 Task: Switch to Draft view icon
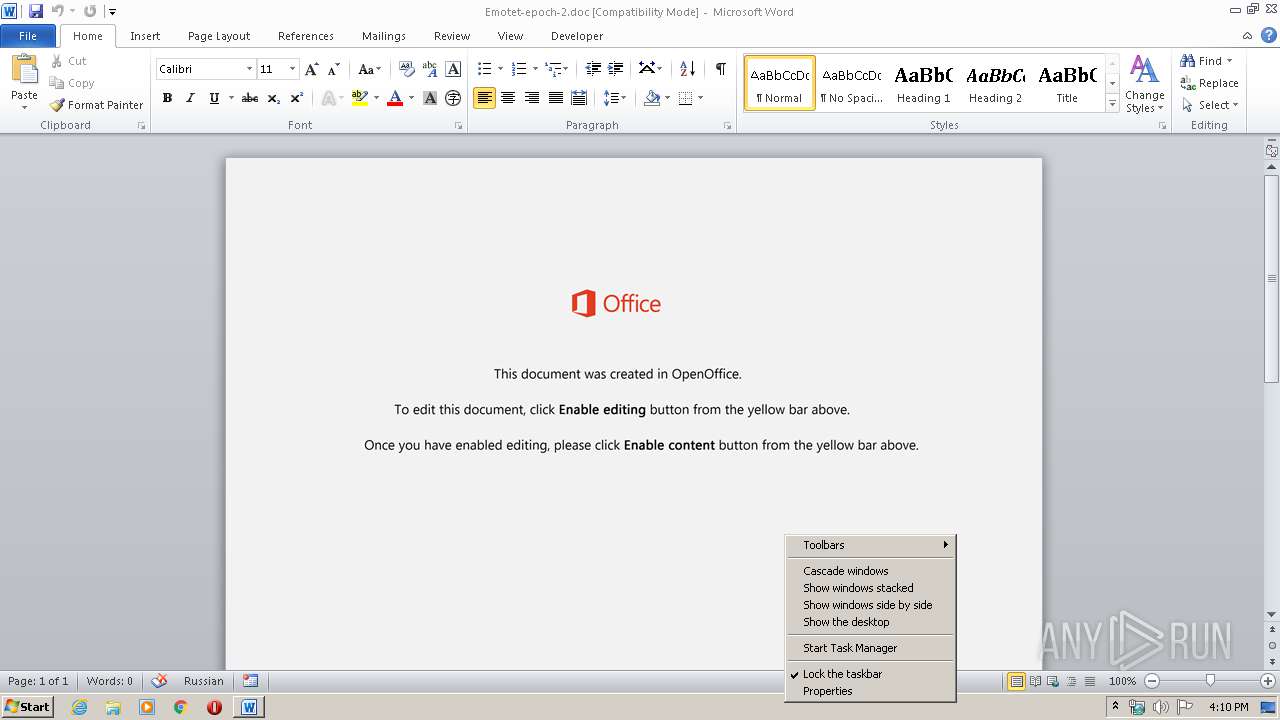(x=1089, y=681)
